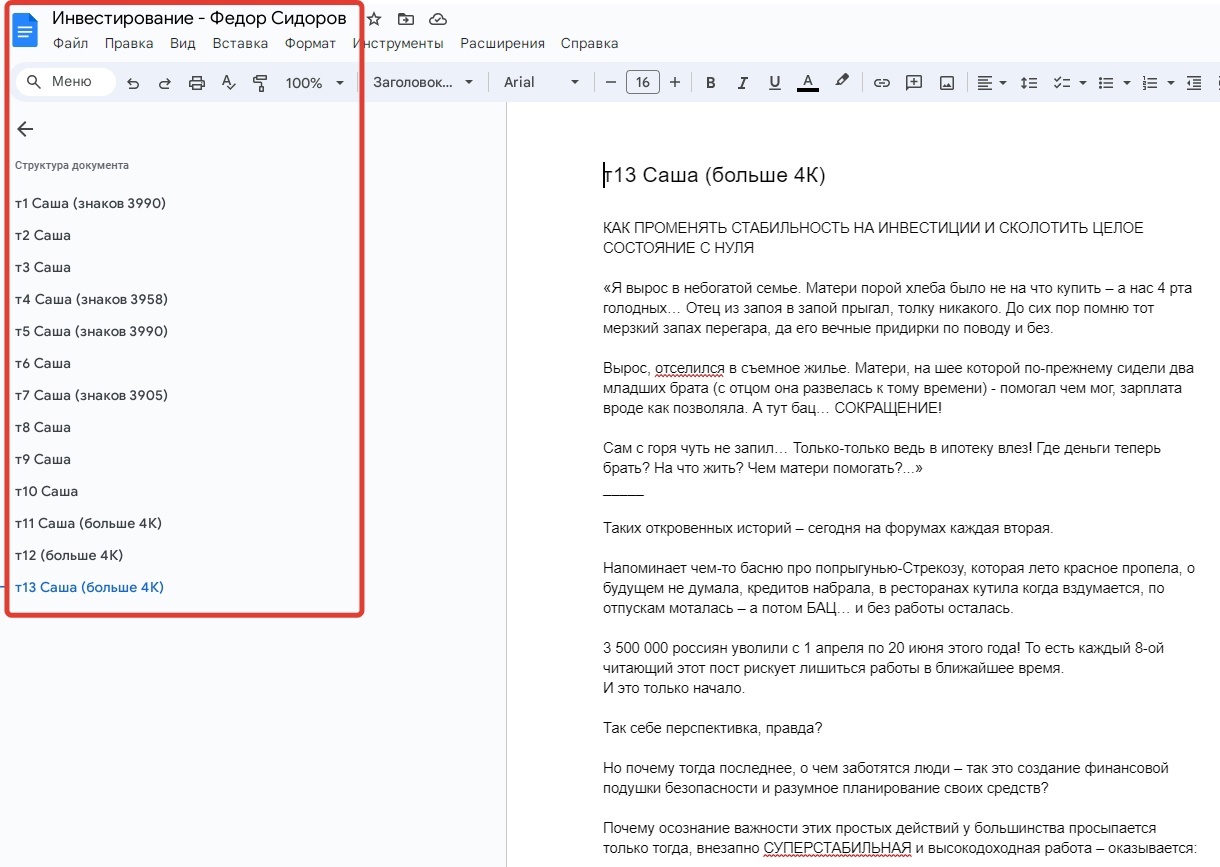Open the zoom 100% dropdown
This screenshot has width=1220, height=867.
point(314,83)
